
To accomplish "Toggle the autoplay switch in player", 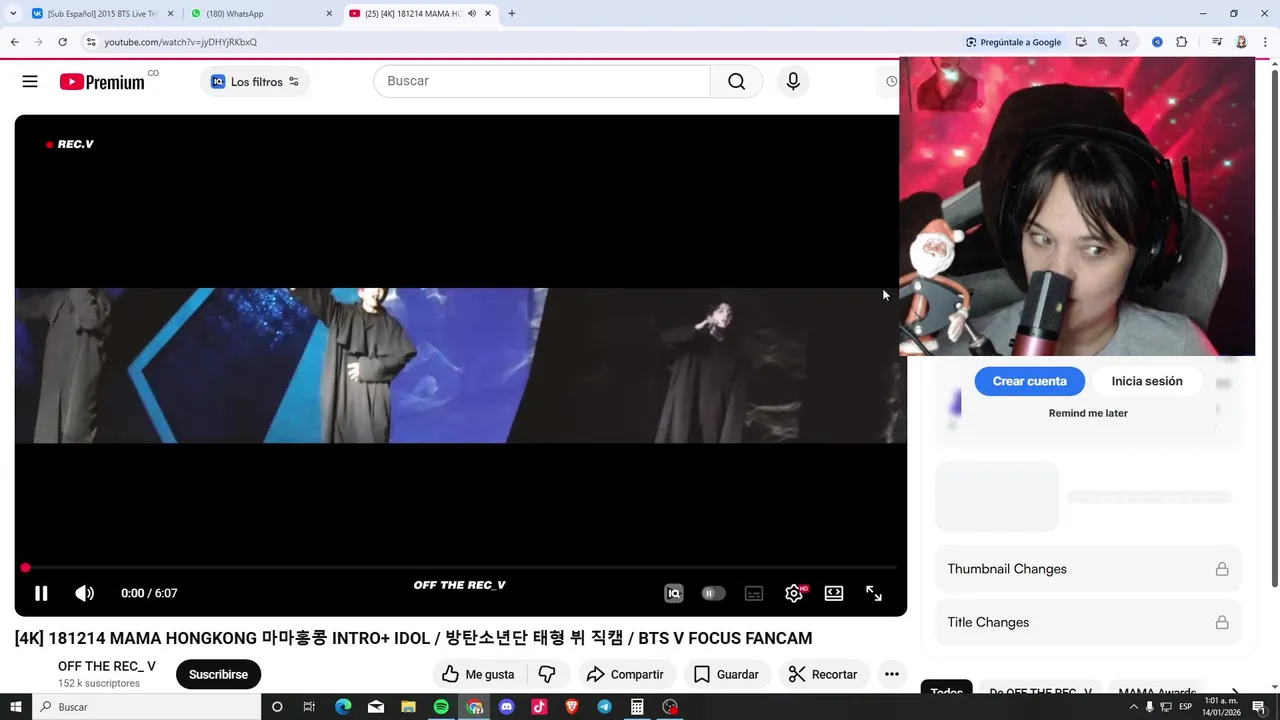I will [x=713, y=593].
